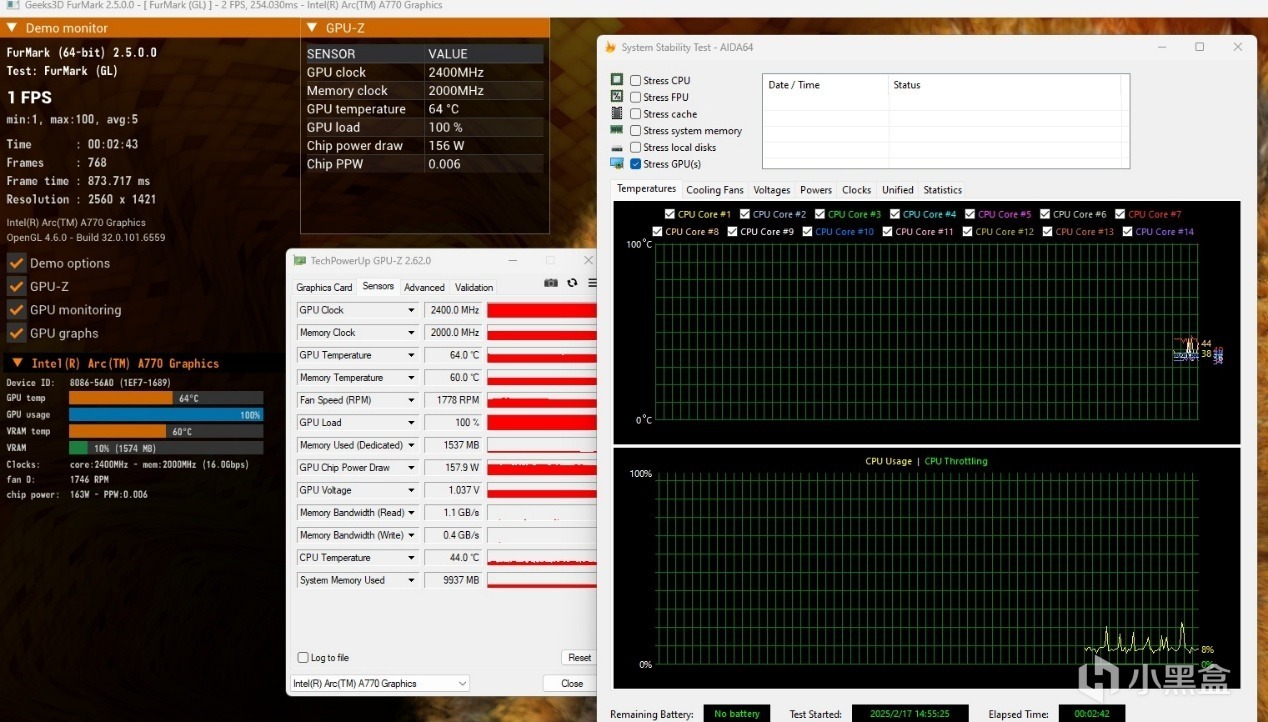Click the GPU-Z app icon in title bar

pyautogui.click(x=300, y=261)
